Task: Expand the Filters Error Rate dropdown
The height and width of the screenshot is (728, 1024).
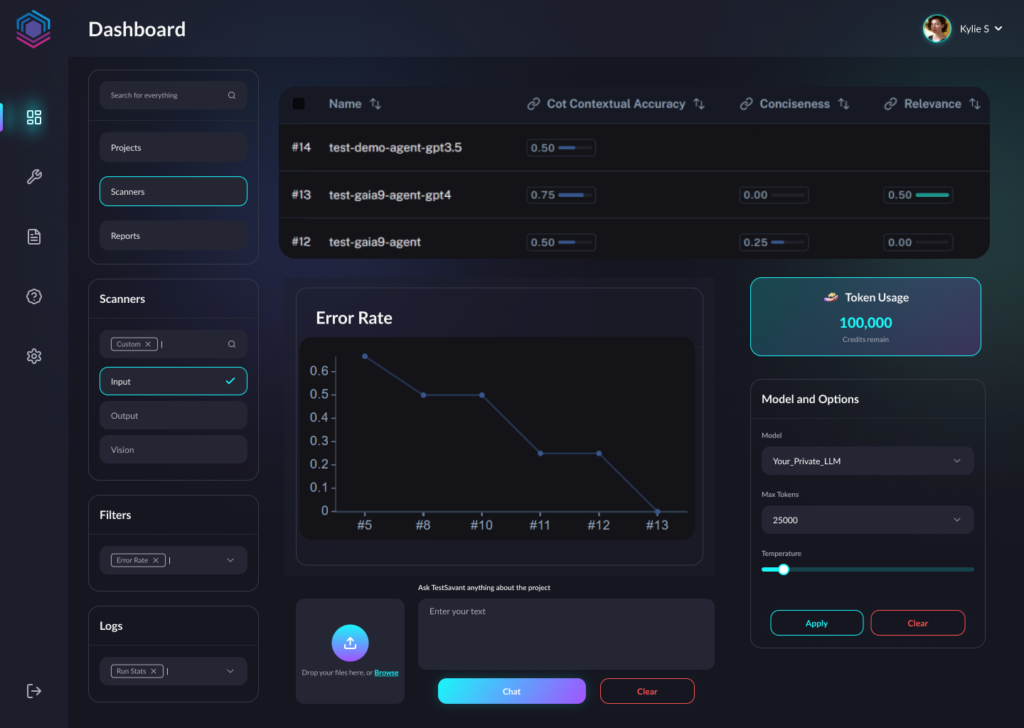Action: coord(230,560)
